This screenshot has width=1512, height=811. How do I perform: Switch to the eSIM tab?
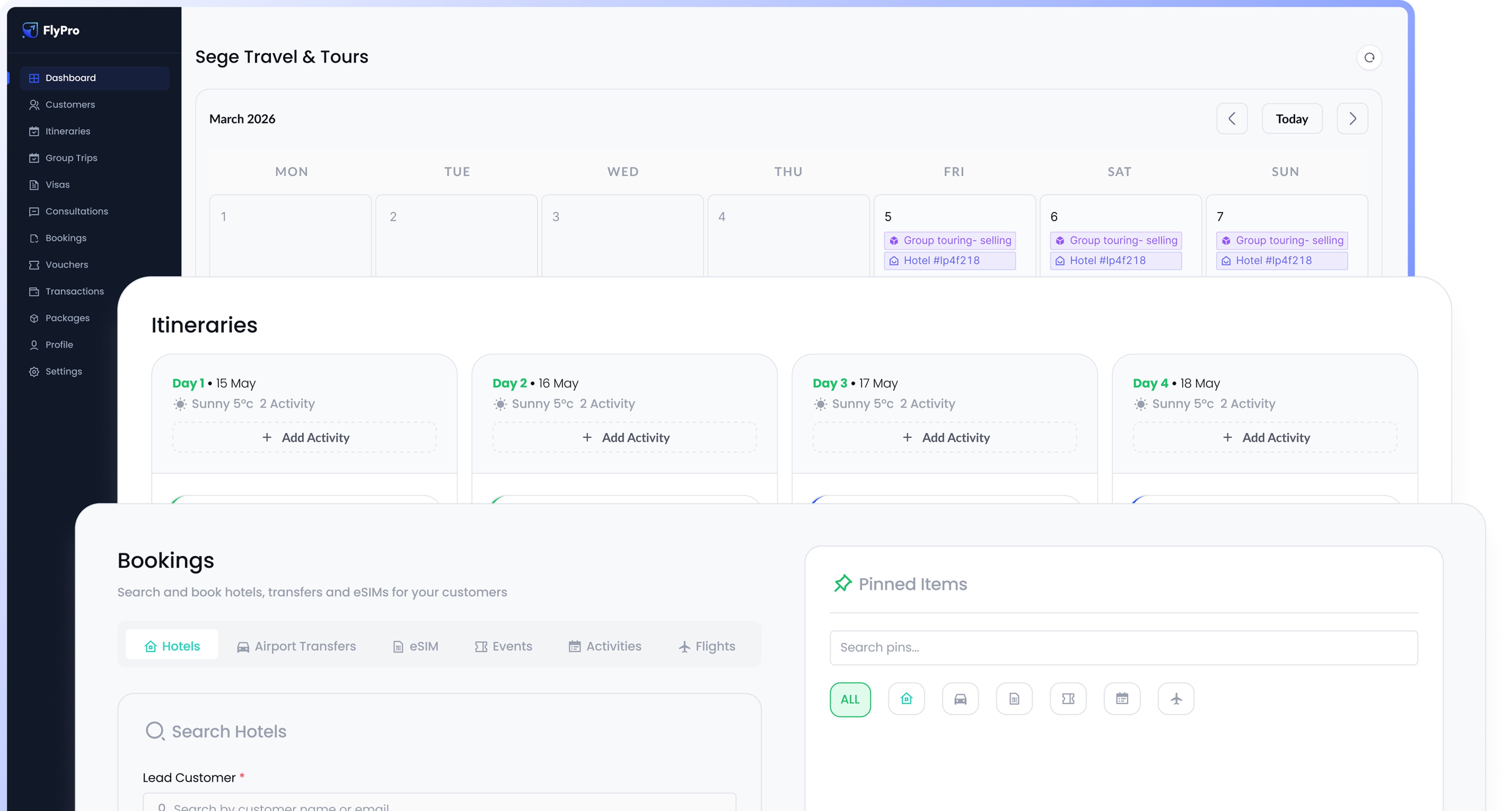click(x=416, y=646)
